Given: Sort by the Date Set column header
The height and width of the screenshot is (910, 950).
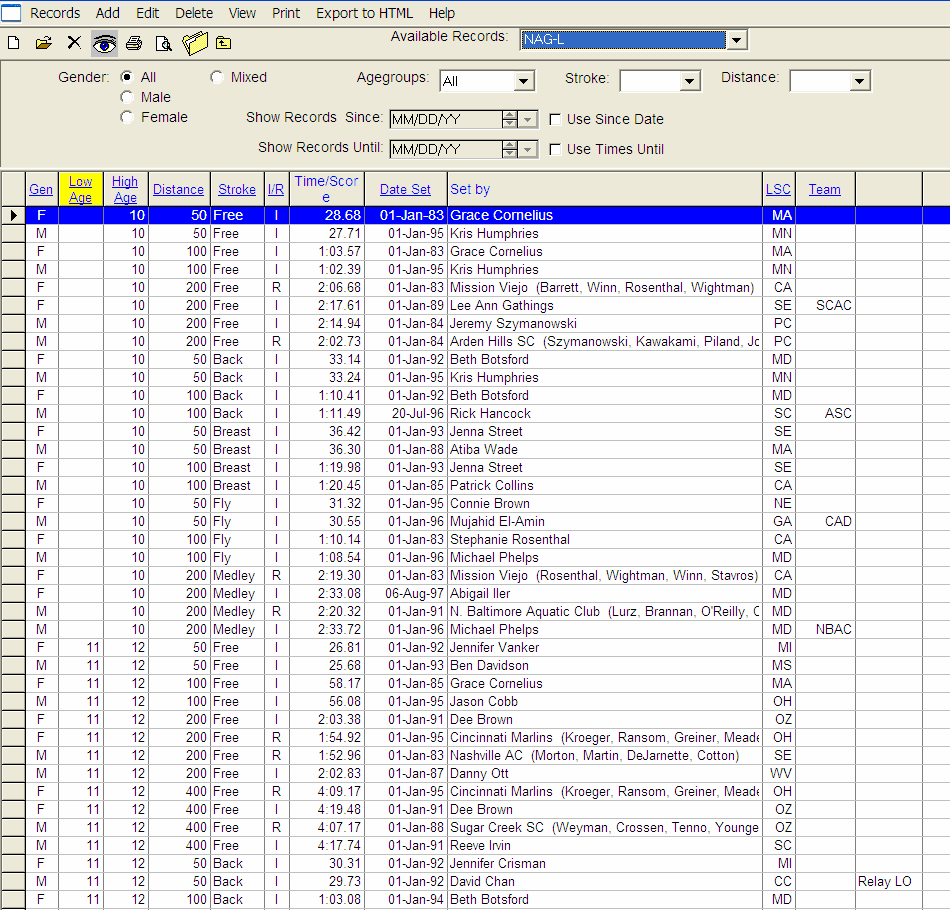Looking at the screenshot, I should click(405, 189).
